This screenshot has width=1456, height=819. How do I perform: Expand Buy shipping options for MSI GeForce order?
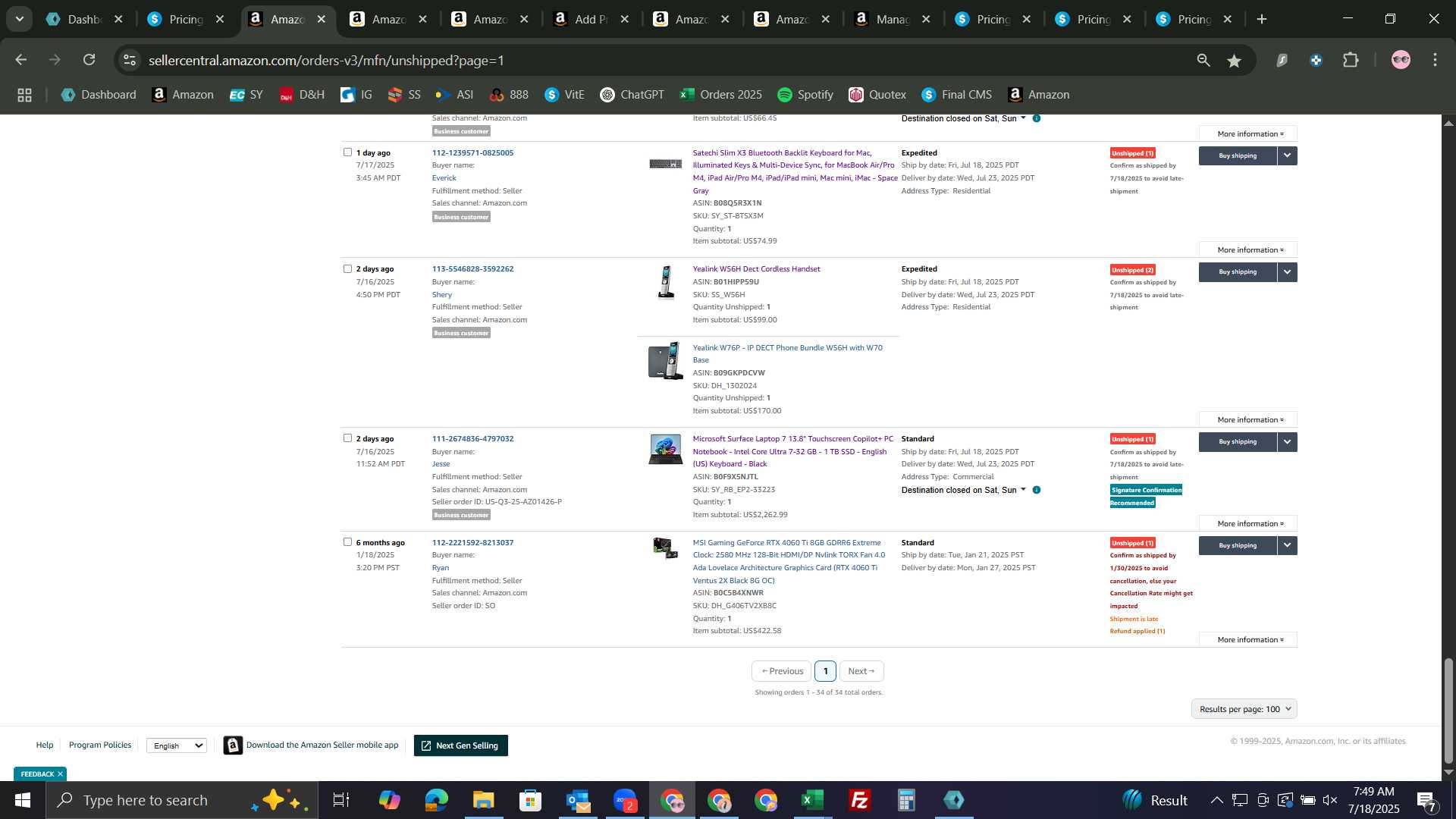(1287, 545)
